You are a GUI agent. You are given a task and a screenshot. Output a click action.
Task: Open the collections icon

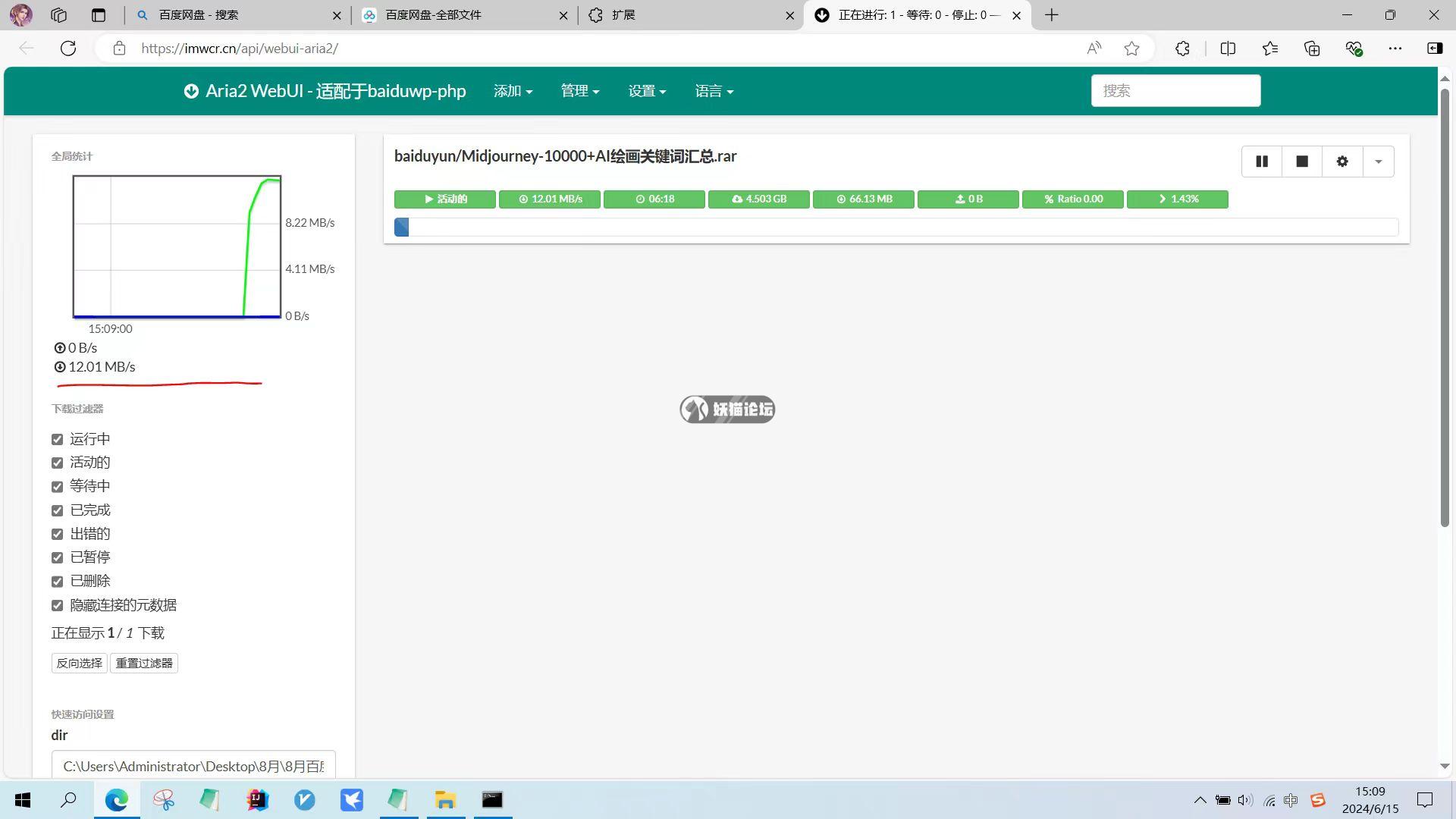tap(1312, 49)
